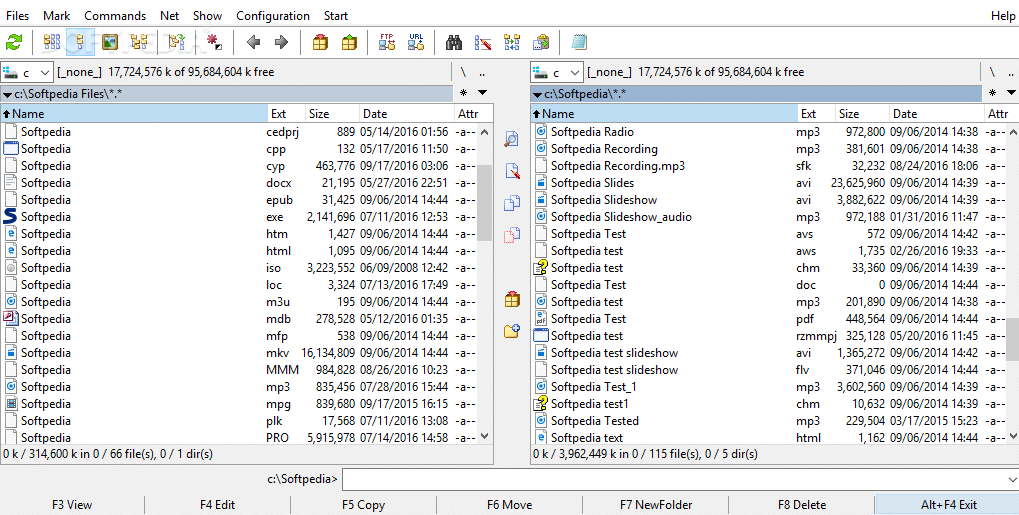The height and width of the screenshot is (515, 1019).
Task: Click the magnifier View icon between panels
Action: pos(512,139)
